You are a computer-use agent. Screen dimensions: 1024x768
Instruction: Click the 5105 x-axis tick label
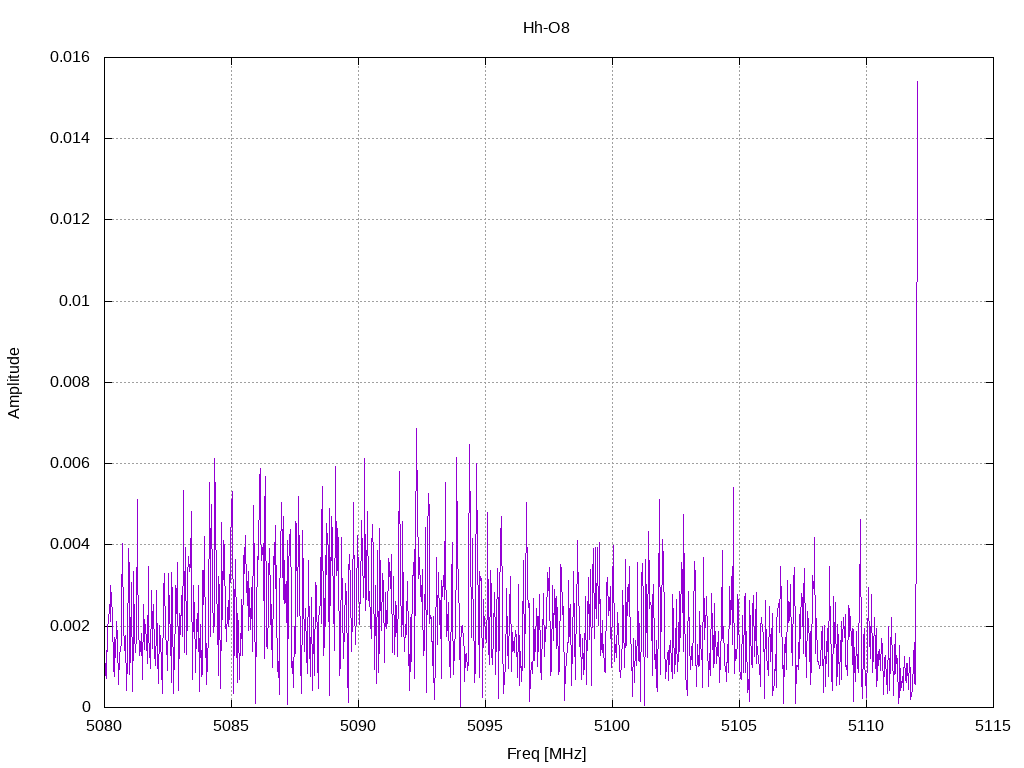point(739,726)
